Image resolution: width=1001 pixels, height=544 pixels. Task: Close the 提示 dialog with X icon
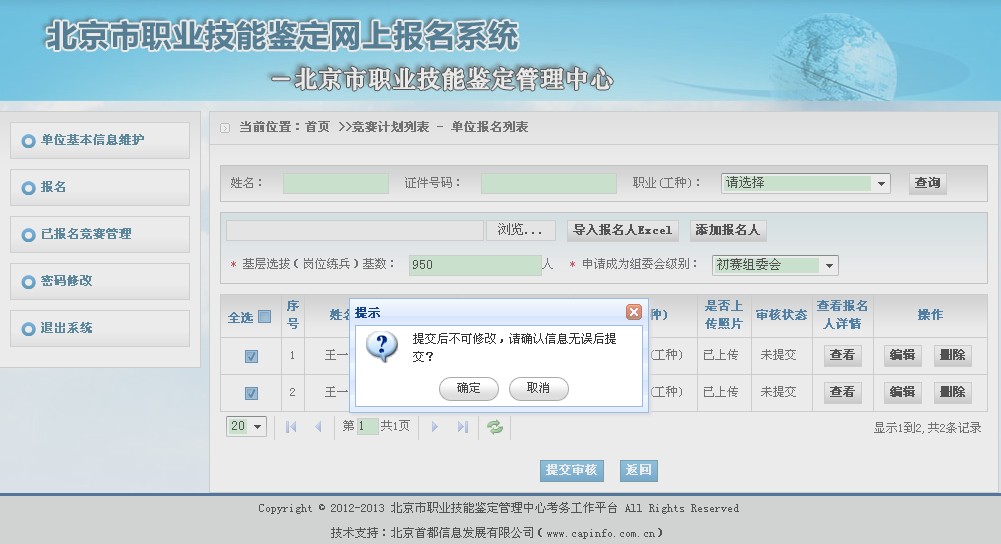coord(633,312)
